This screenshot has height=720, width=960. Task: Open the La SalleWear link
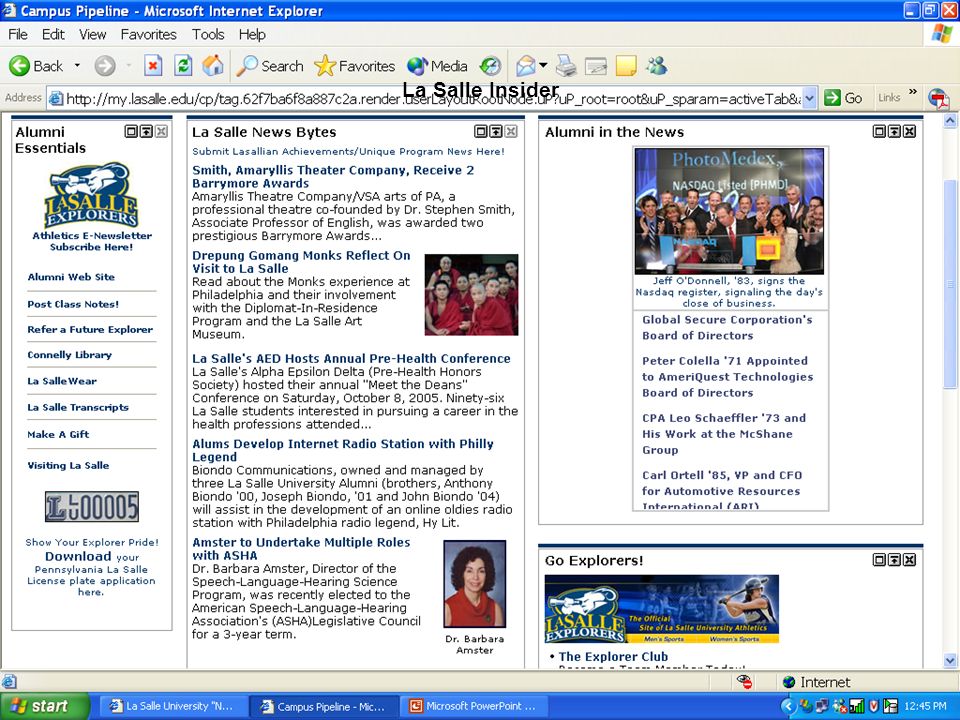[62, 381]
